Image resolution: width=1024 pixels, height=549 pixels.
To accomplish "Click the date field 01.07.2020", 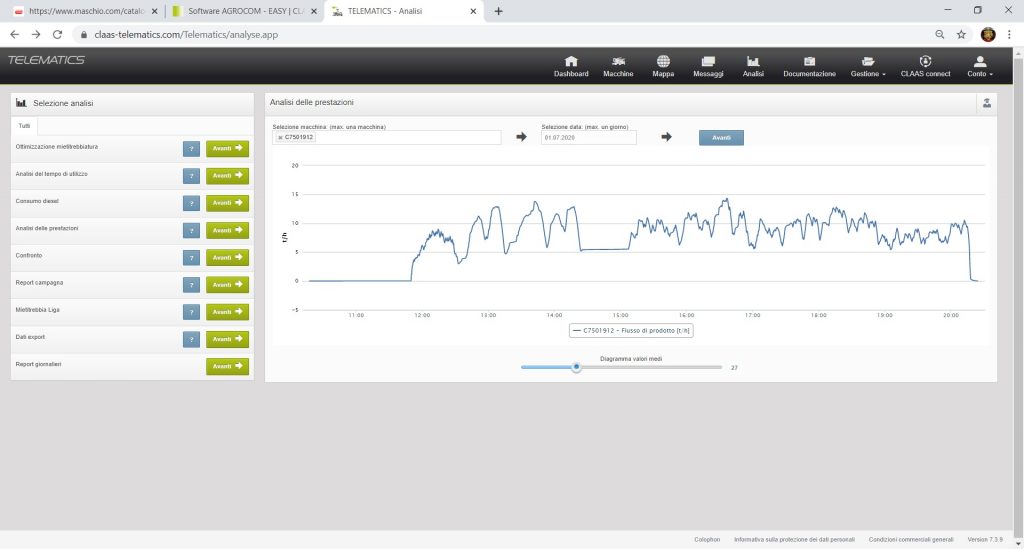I will coord(588,138).
